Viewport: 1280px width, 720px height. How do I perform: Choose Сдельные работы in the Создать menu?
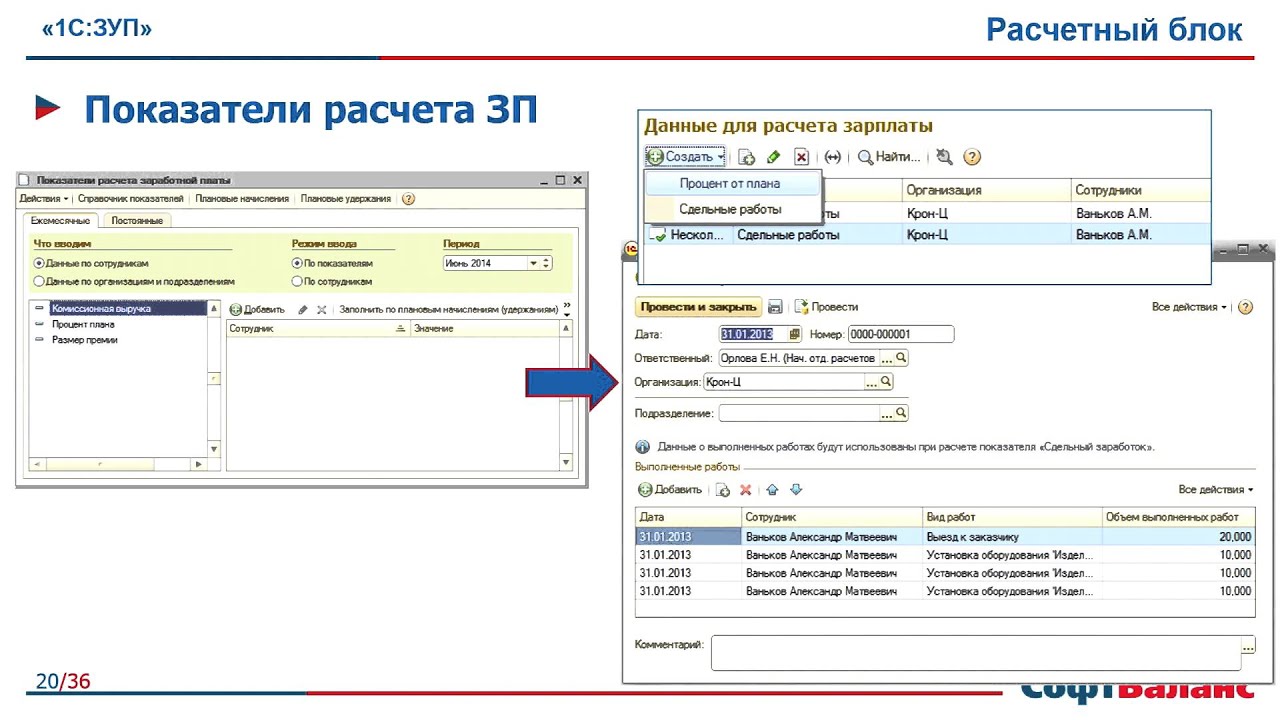pyautogui.click(x=730, y=209)
